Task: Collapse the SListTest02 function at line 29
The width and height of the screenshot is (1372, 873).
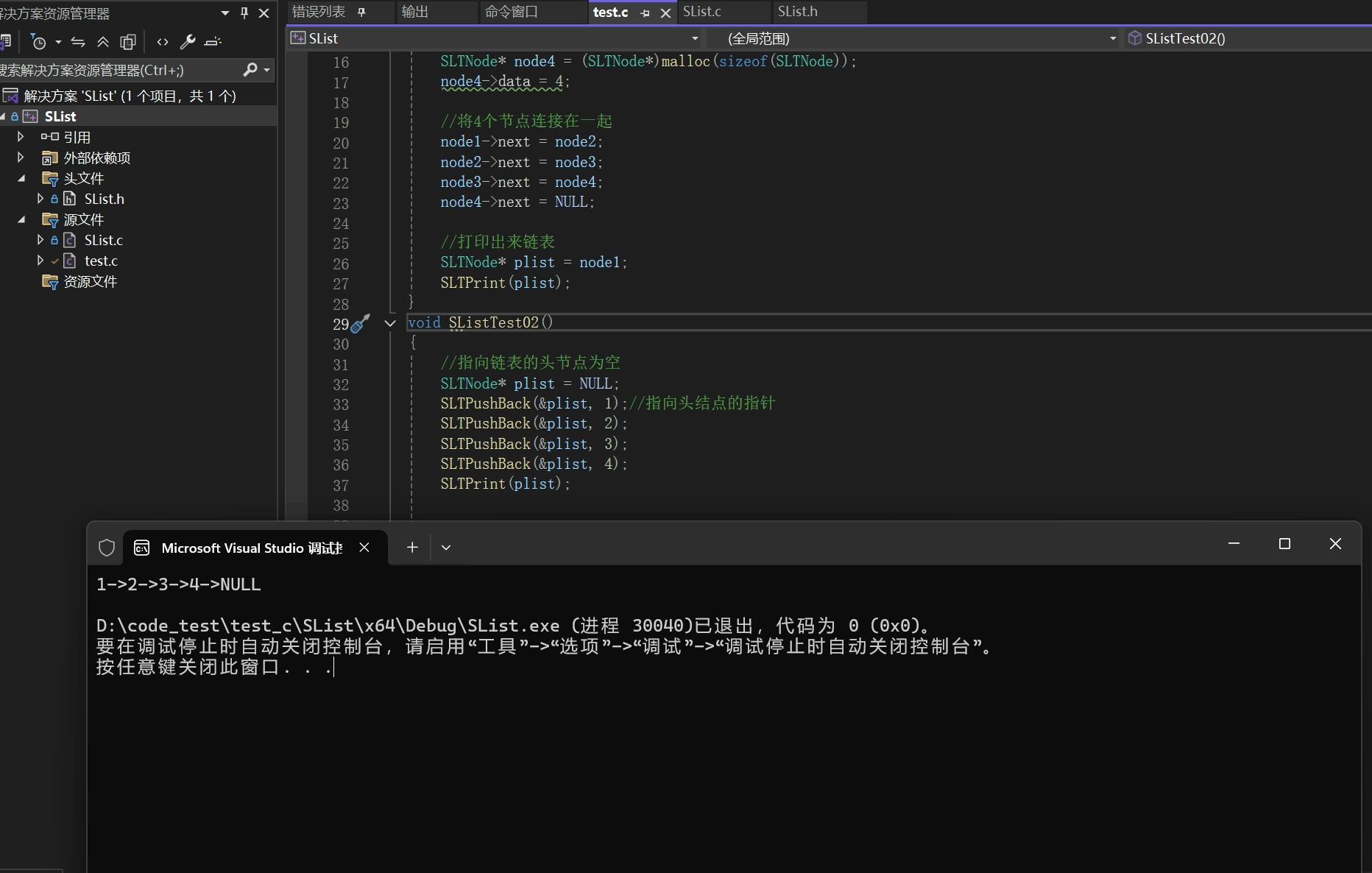Action: click(x=390, y=323)
